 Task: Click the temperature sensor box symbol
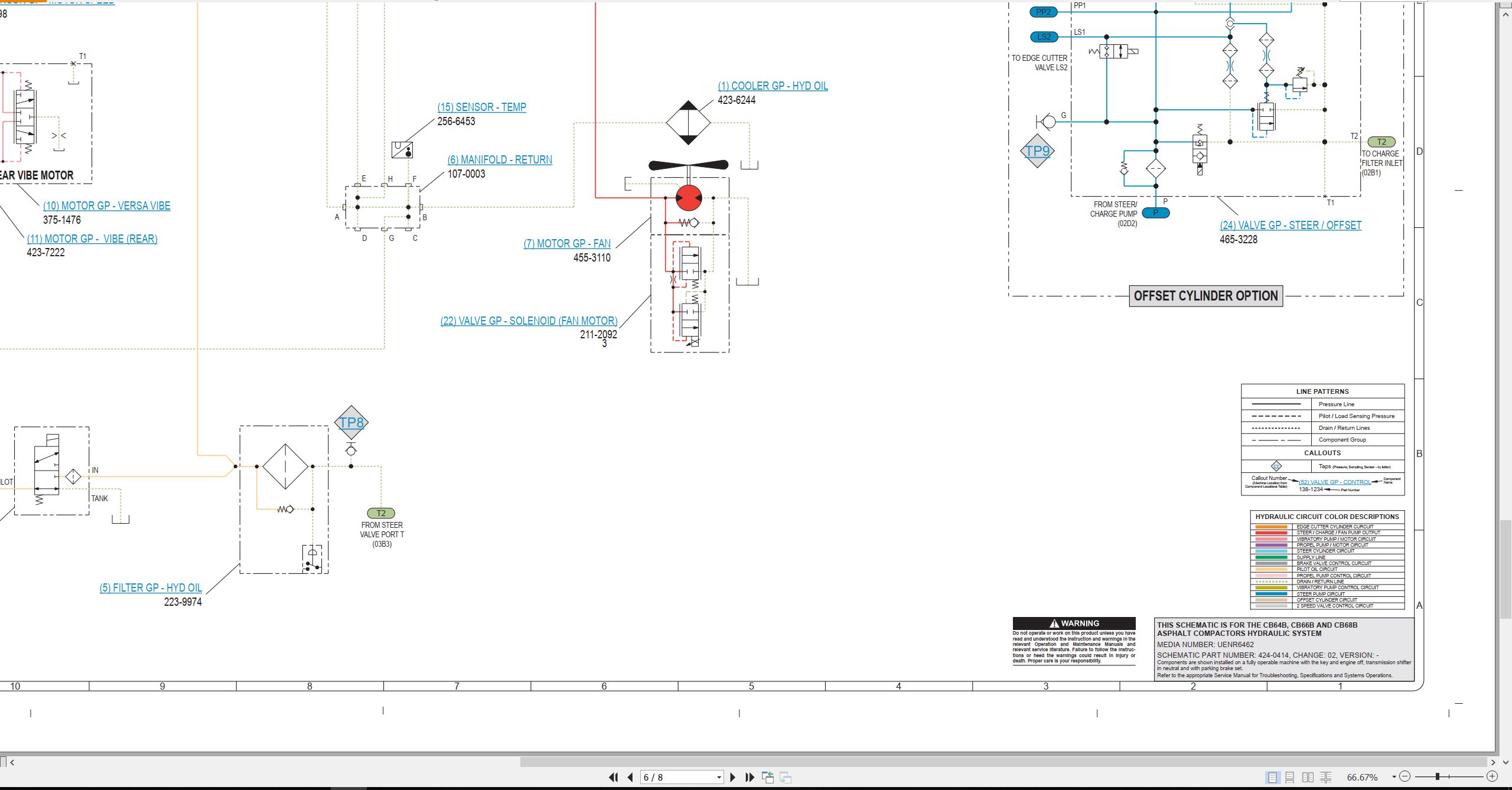(402, 149)
